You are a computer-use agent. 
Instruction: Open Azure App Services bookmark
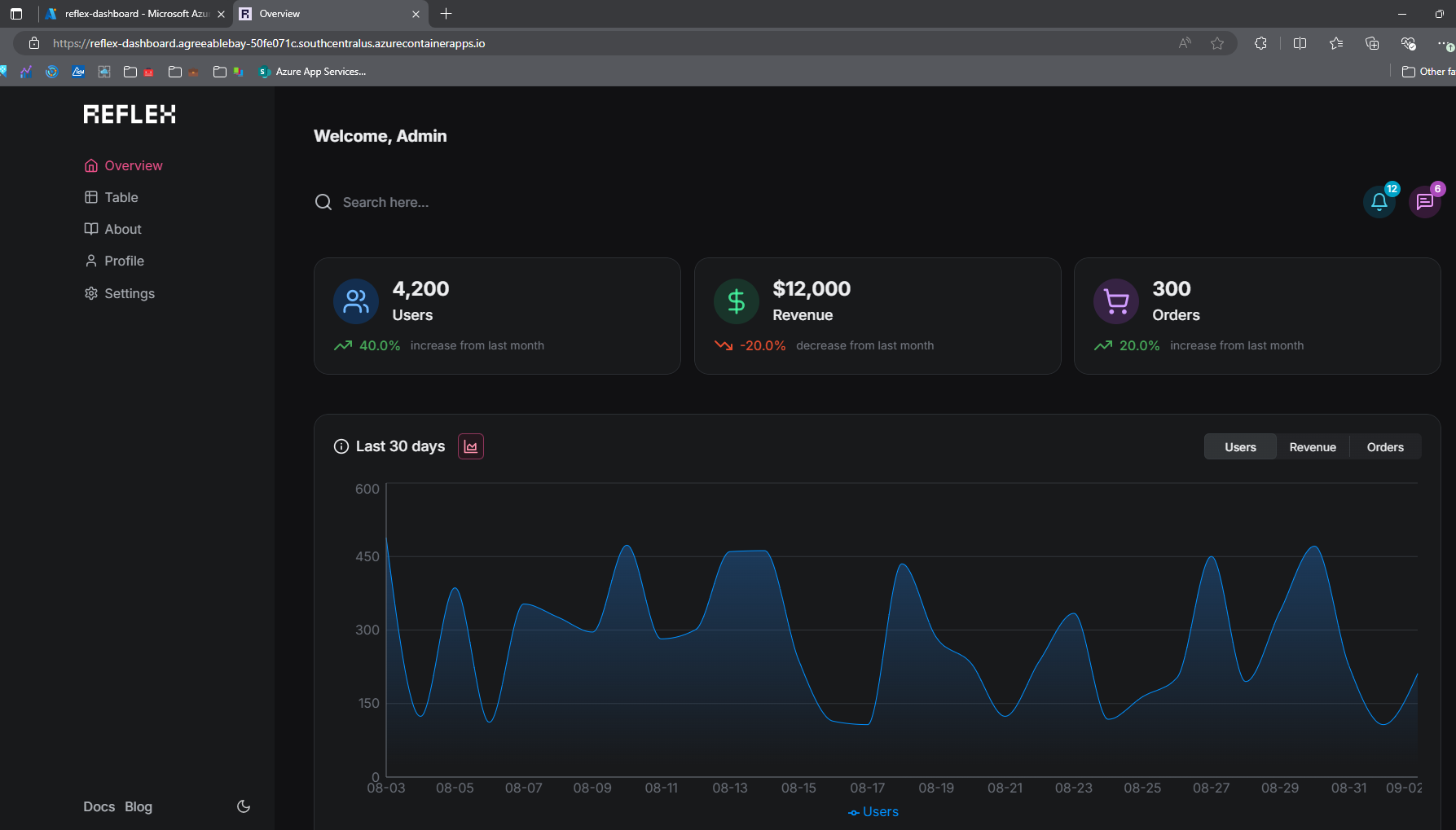point(313,72)
